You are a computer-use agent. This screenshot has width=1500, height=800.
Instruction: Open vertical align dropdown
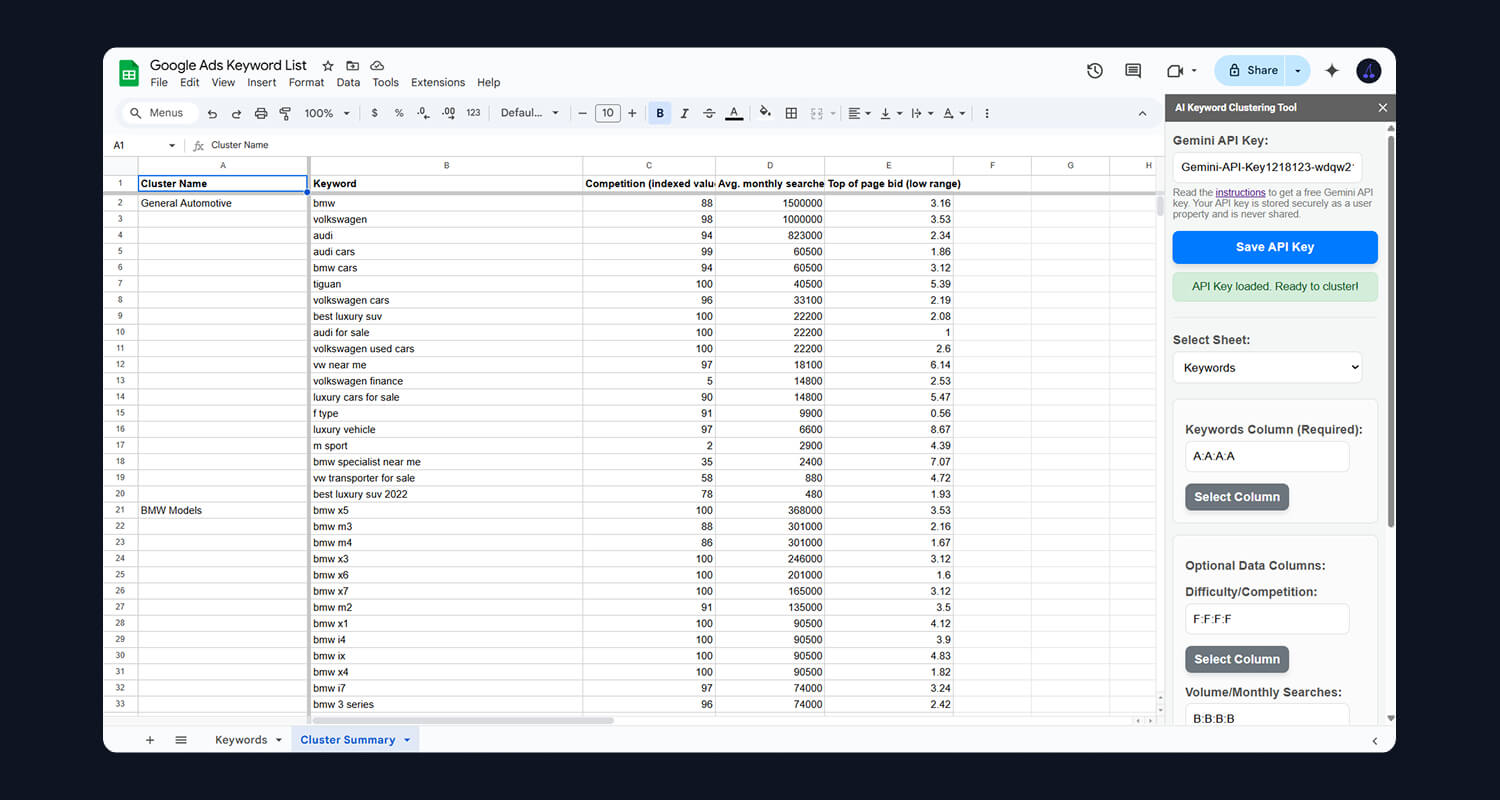(x=890, y=113)
